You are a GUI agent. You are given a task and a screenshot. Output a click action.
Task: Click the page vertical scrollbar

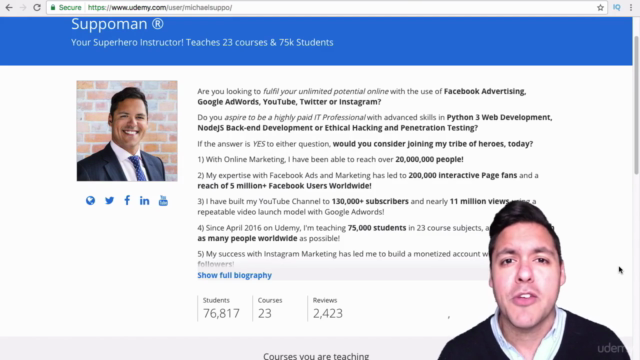[x=636, y=105]
